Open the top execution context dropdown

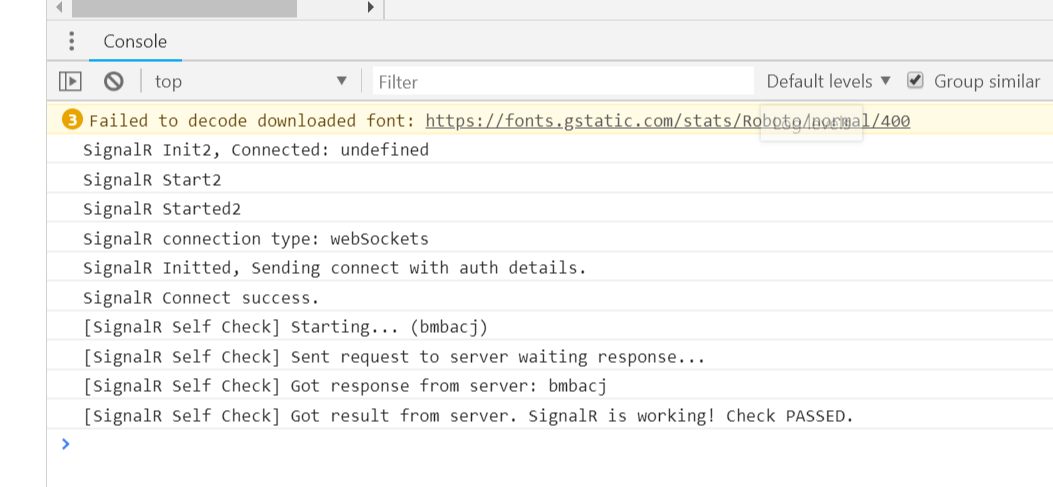(250, 81)
